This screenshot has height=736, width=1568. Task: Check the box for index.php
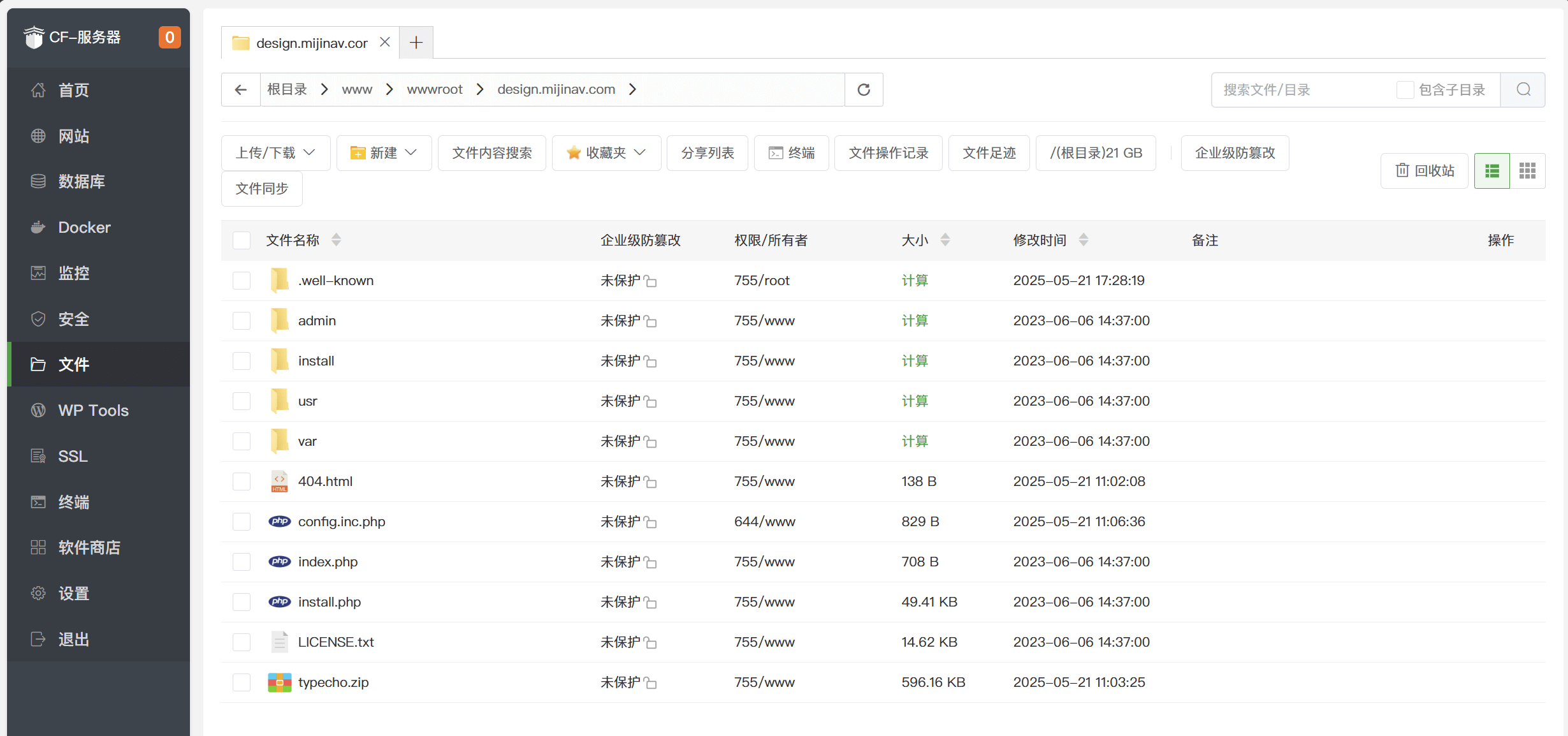point(242,562)
